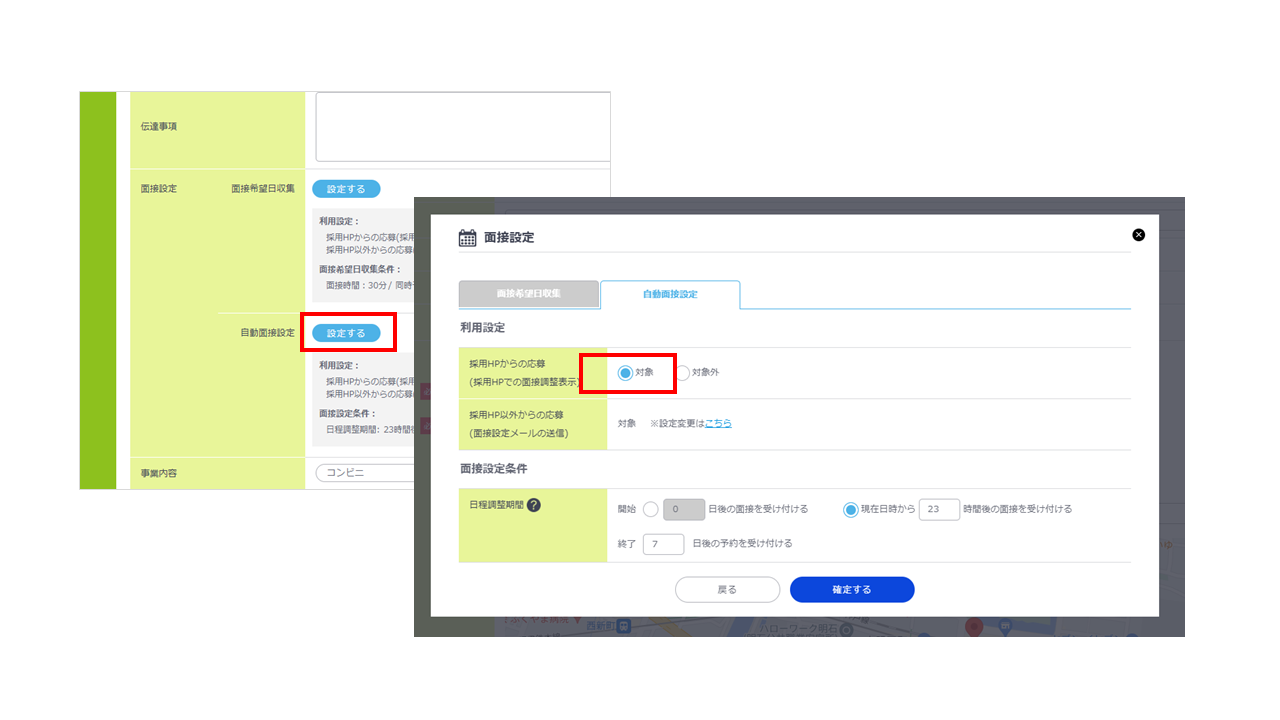1280x720 pixels.
Task: Click the red map pin below the dialog
Action: pyautogui.click(x=973, y=626)
